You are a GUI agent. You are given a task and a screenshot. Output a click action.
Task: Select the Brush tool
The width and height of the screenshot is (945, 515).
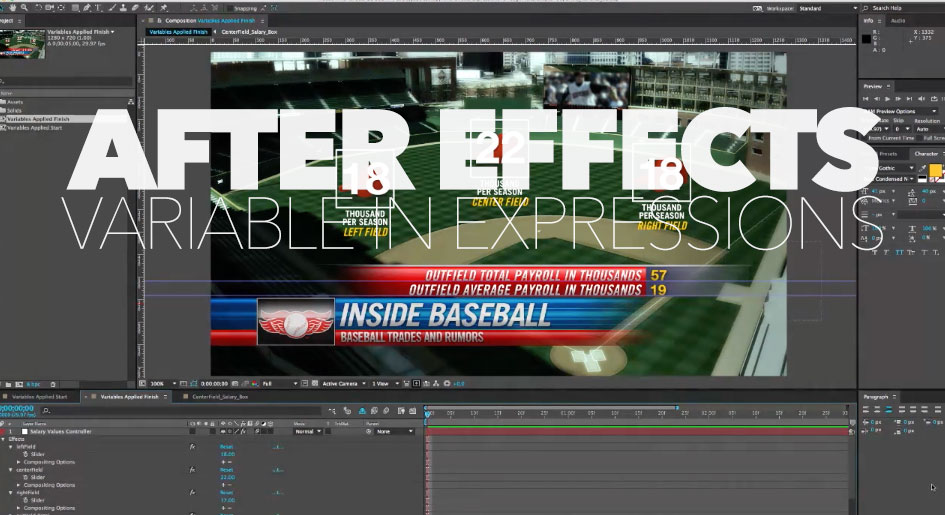click(x=112, y=8)
